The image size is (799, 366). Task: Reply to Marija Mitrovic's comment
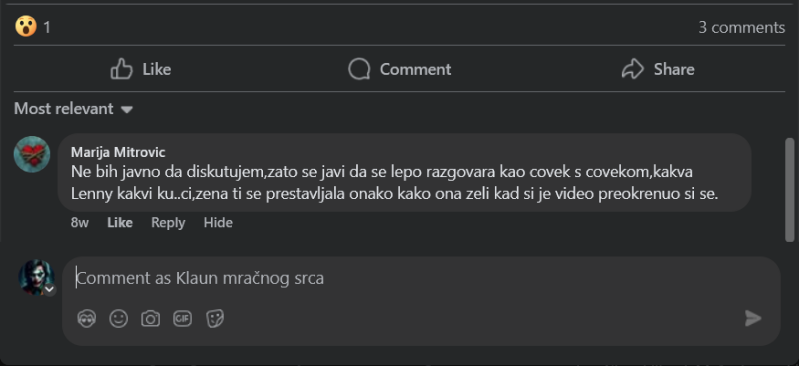168,223
